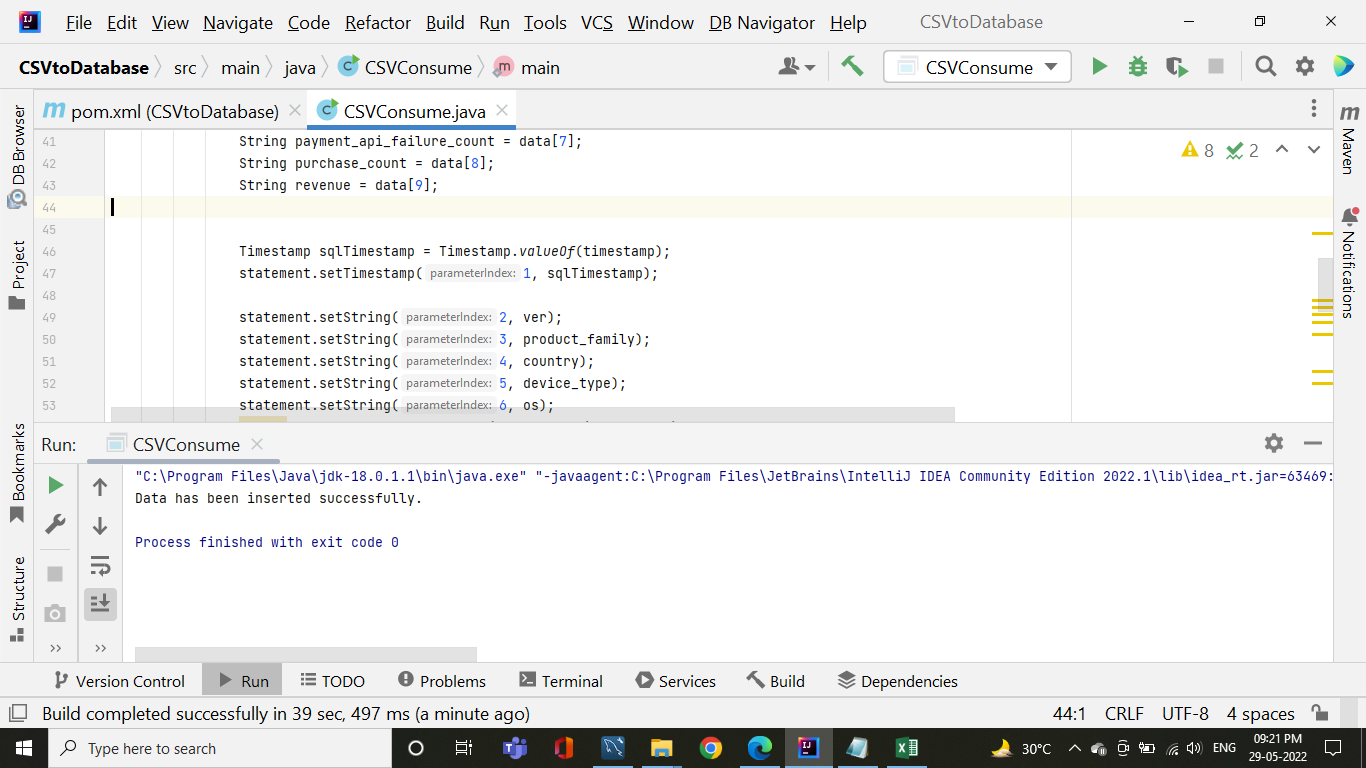Start debugging with the Debug bug icon
Image resolution: width=1366 pixels, height=768 pixels.
coord(1137,65)
